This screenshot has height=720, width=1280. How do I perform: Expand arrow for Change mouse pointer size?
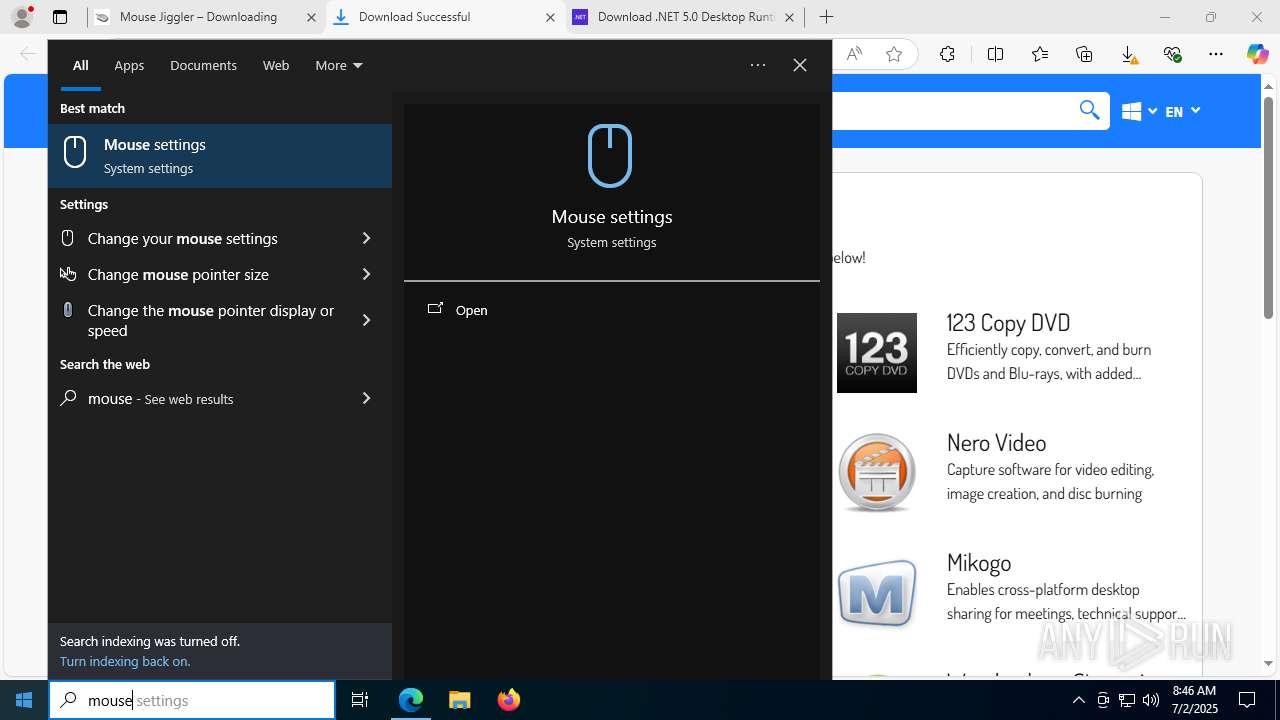pyautogui.click(x=366, y=274)
